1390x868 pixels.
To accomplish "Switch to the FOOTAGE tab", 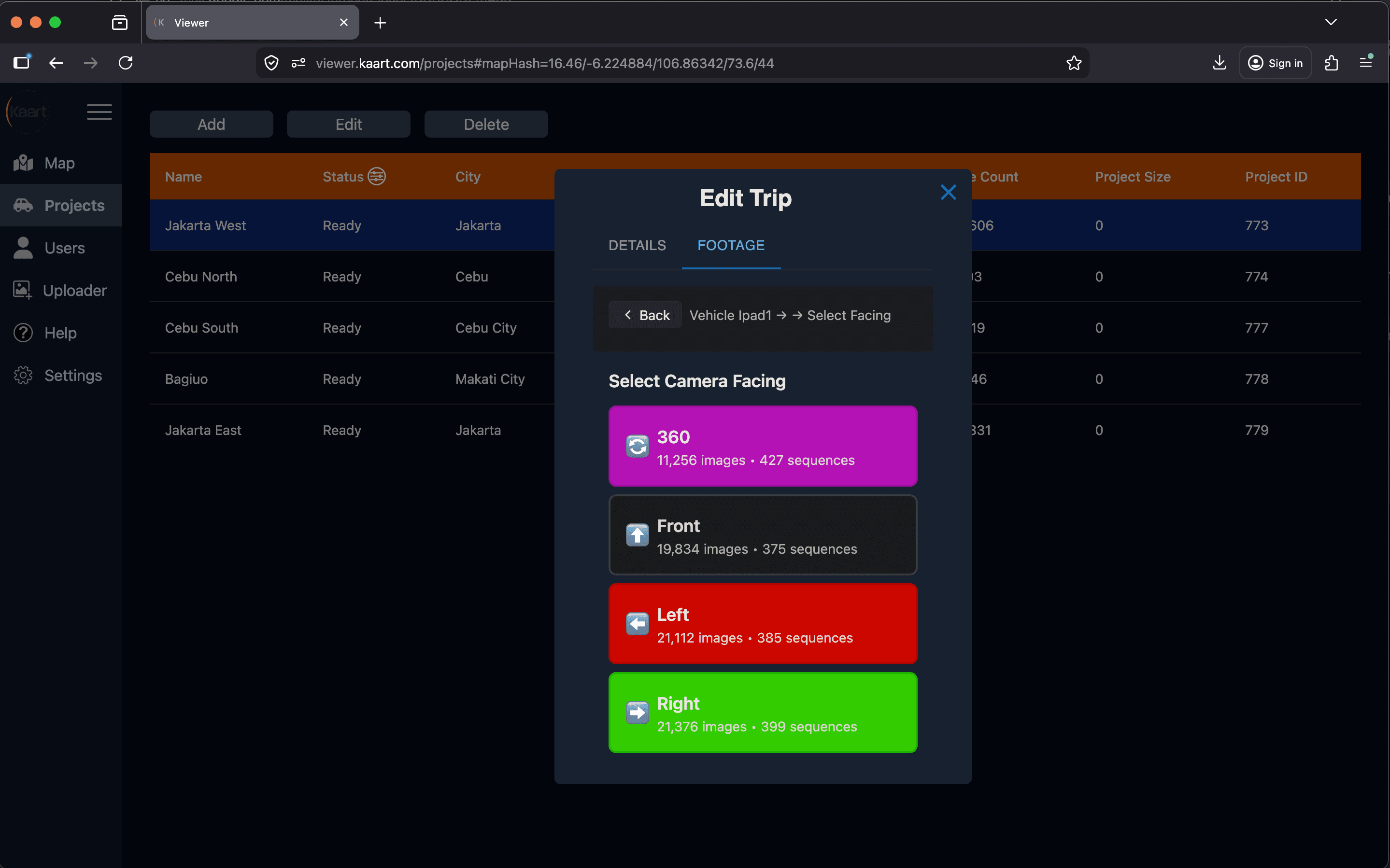I will [x=730, y=245].
